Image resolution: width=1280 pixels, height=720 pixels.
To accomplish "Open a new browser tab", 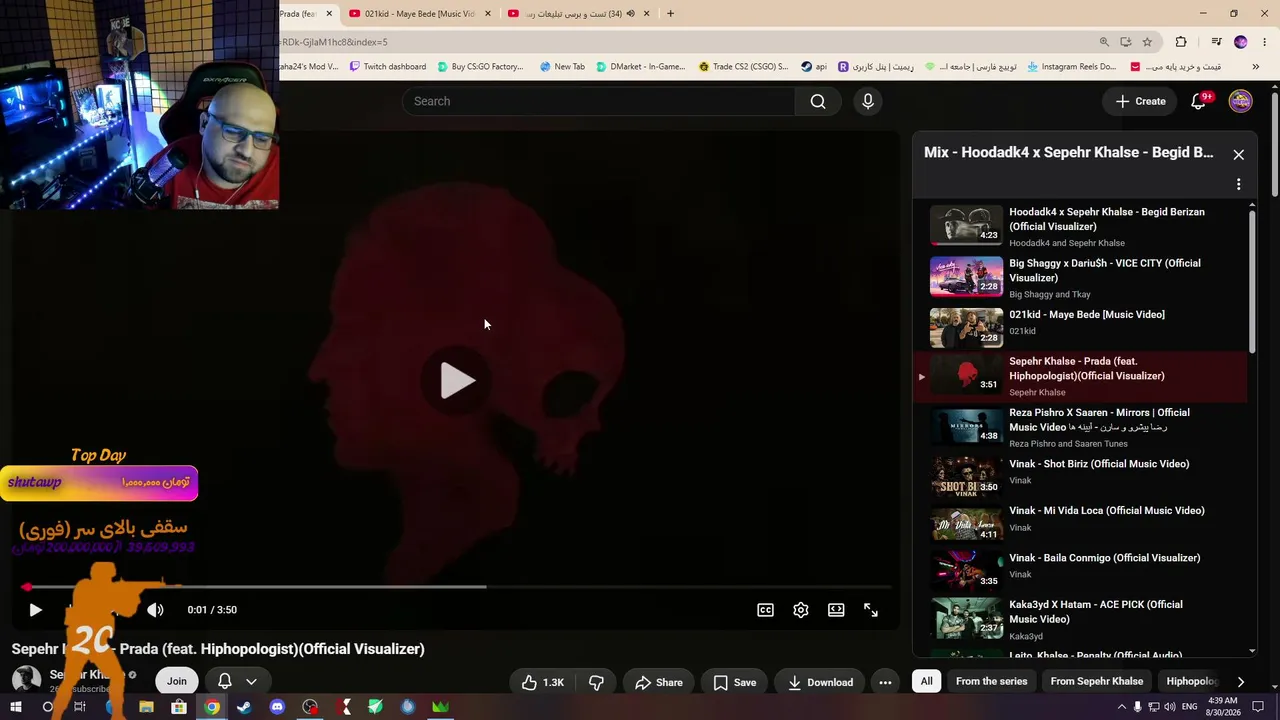I will click(x=670, y=13).
